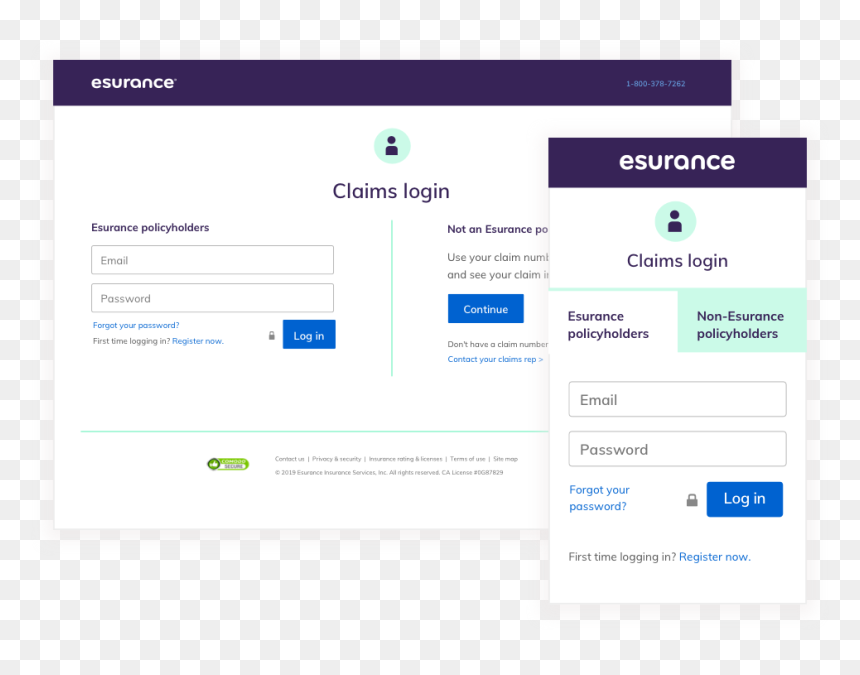Click the desktop Claims login heading
This screenshot has height=675, width=860.
391,191
